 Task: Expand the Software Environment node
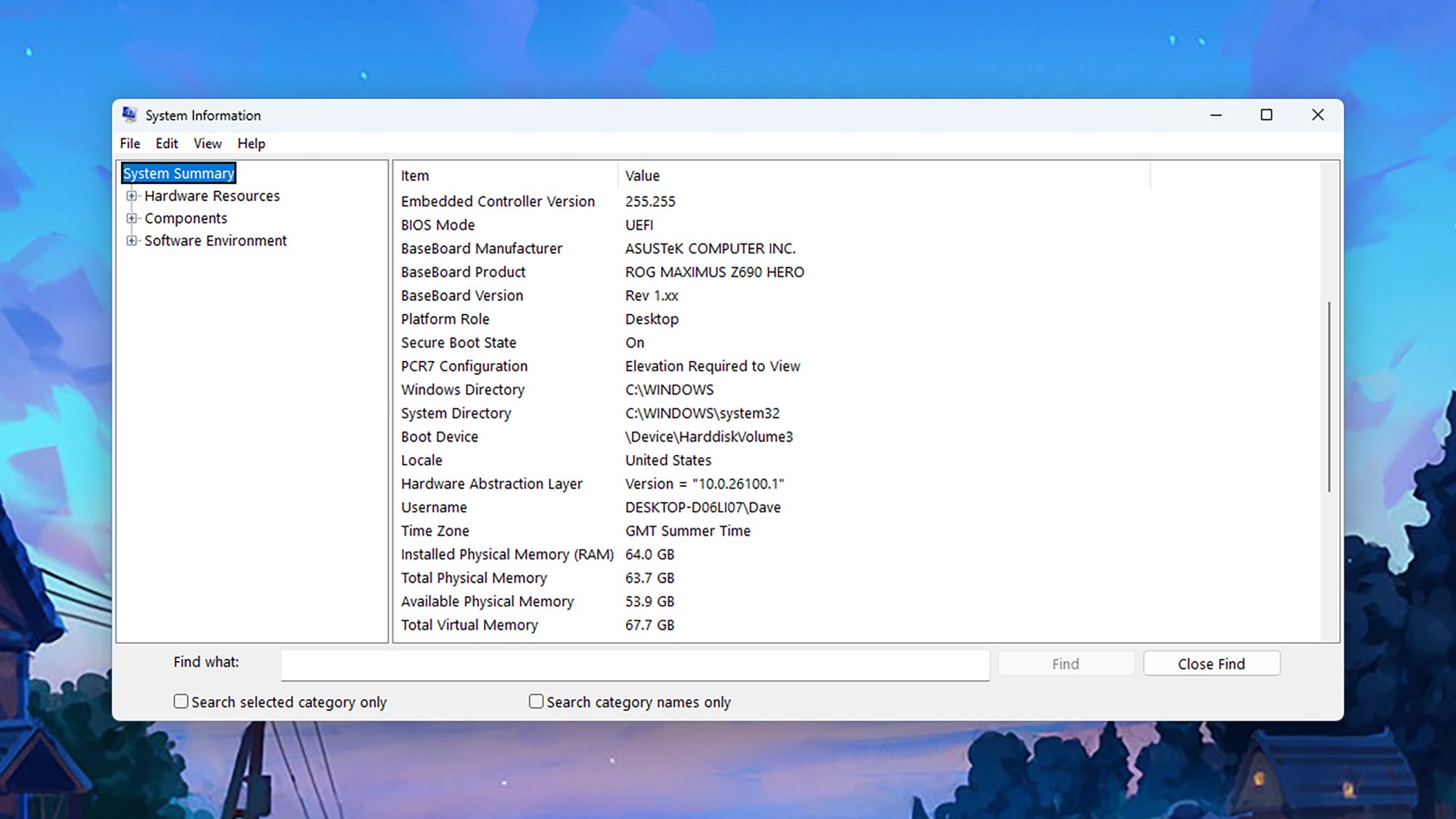[132, 240]
